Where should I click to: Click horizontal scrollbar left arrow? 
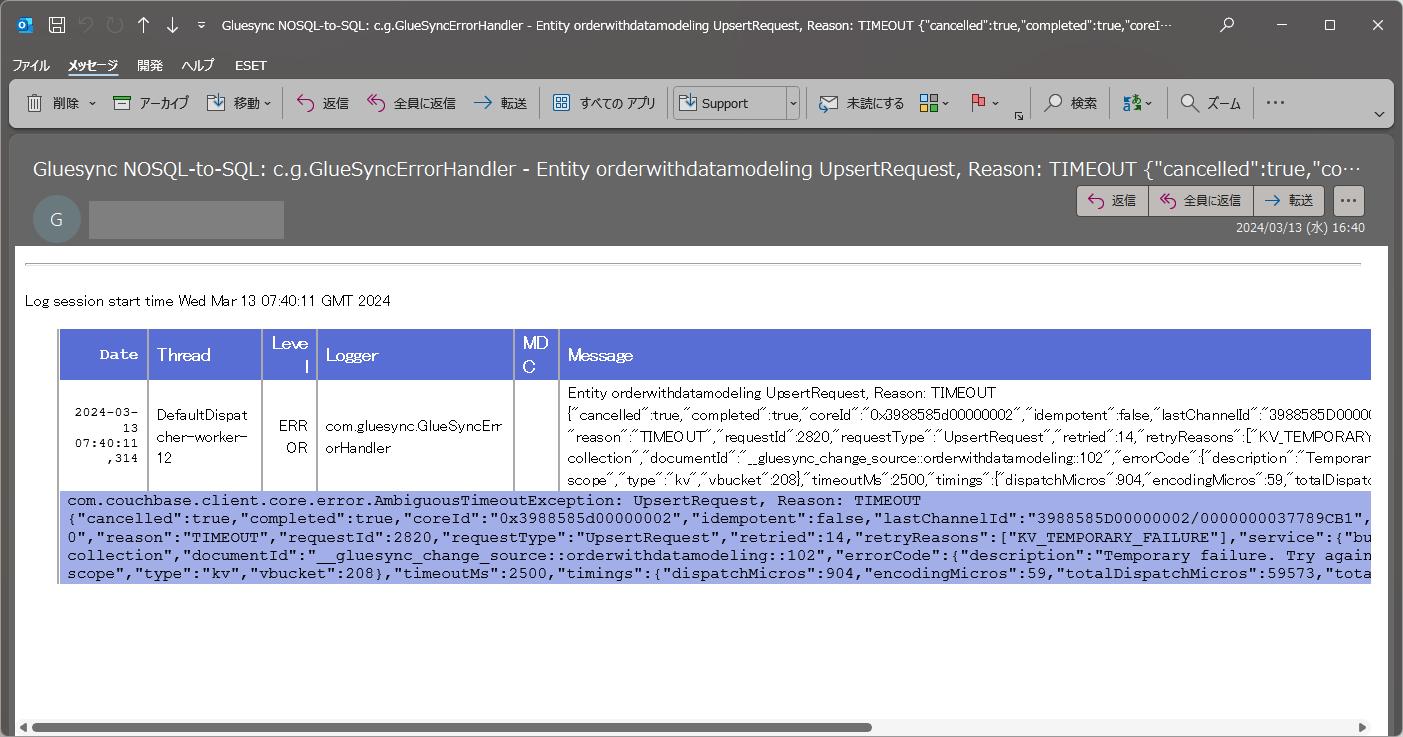[23, 728]
